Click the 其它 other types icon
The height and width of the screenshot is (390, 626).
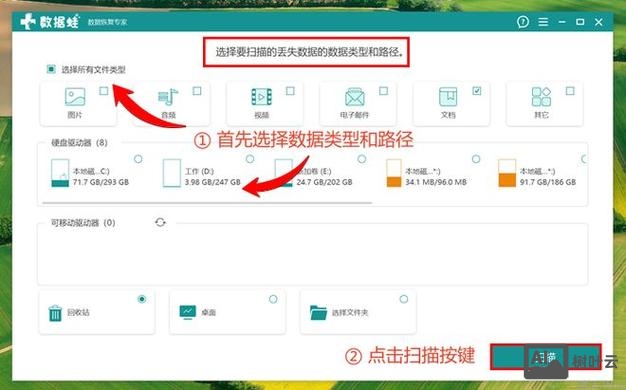point(541,97)
